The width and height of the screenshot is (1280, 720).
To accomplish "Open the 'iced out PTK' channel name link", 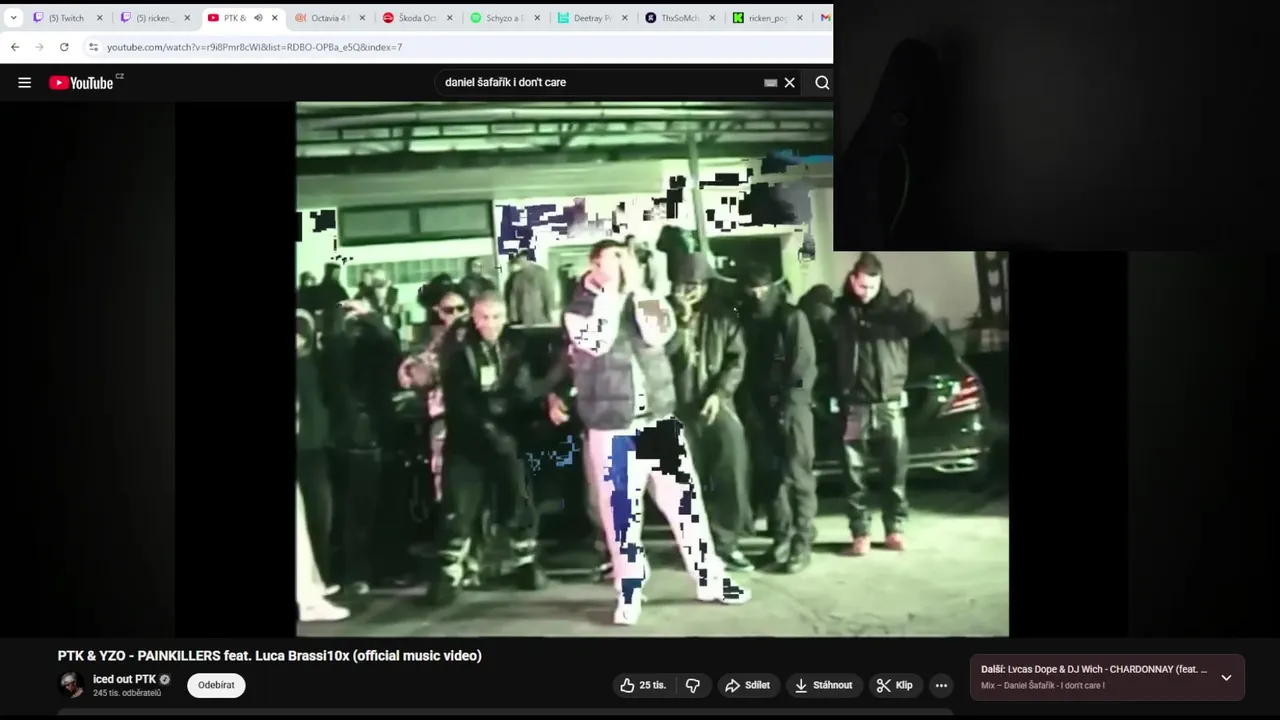I will [x=125, y=679].
